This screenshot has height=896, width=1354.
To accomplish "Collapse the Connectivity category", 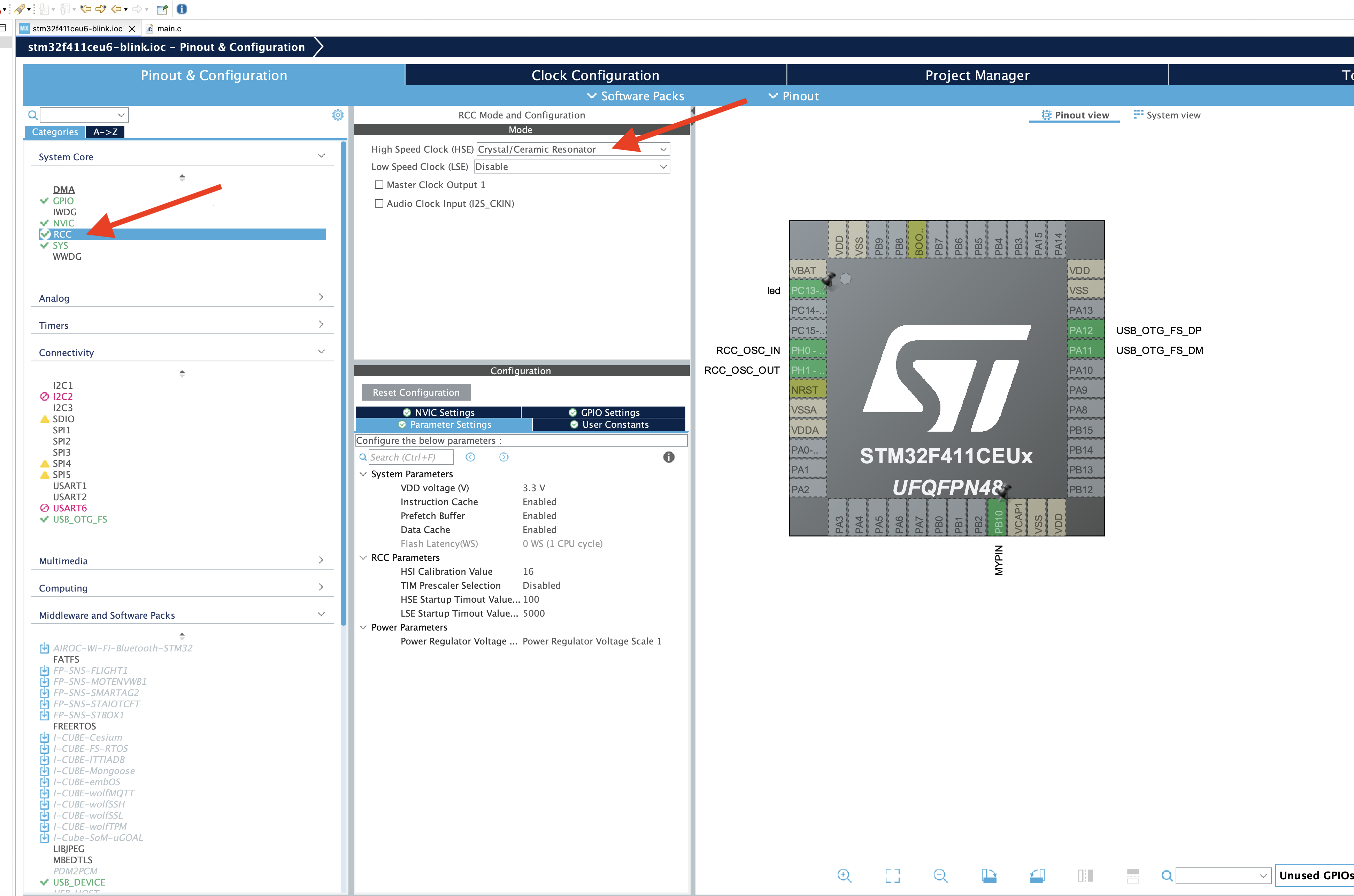I will click(x=321, y=352).
